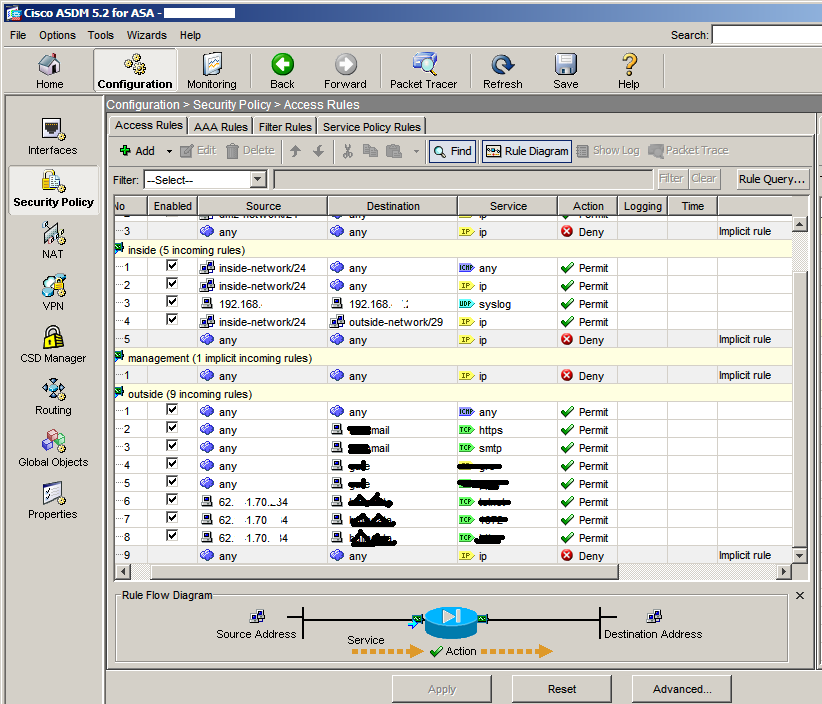Viewport: 822px width, 704px height.
Task: Toggle the Rule Diagram button
Action: click(x=527, y=151)
